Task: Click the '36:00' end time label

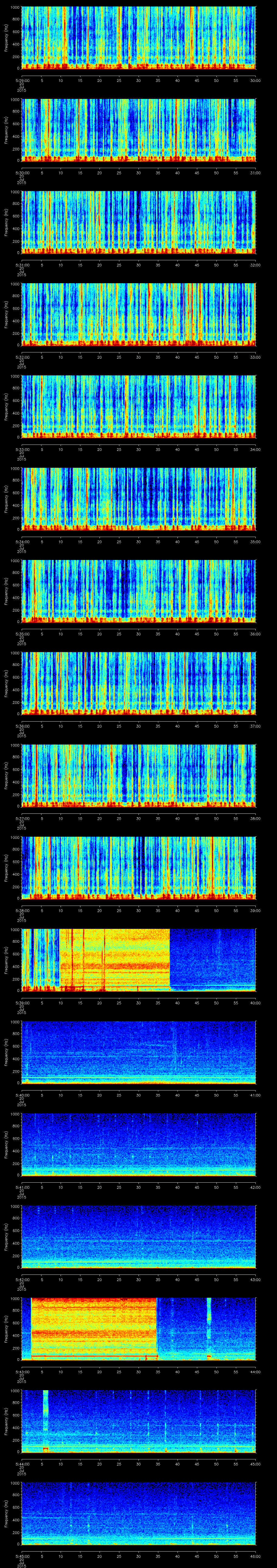Action: (256, 634)
